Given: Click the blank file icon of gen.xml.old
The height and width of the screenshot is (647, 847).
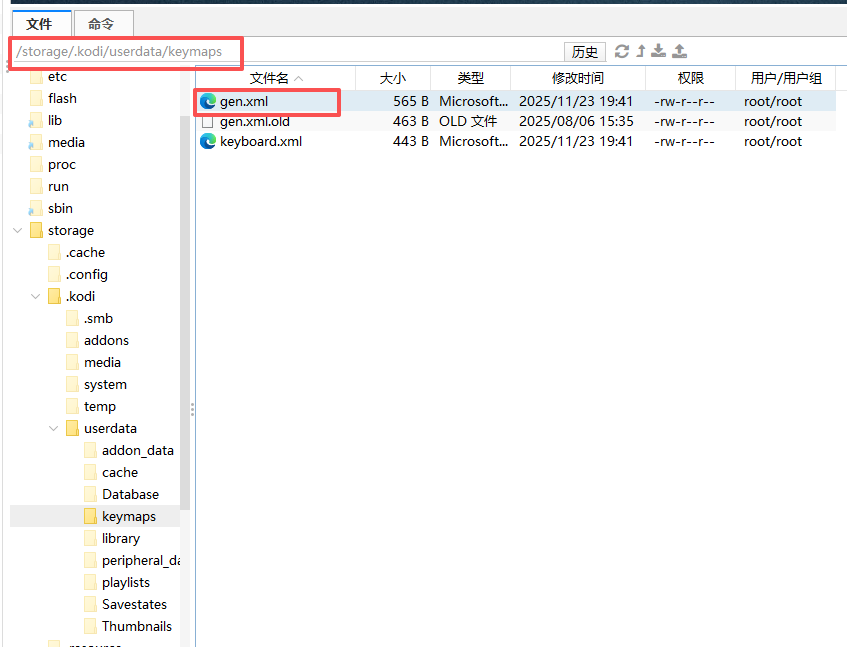Looking at the screenshot, I should pyautogui.click(x=208, y=121).
